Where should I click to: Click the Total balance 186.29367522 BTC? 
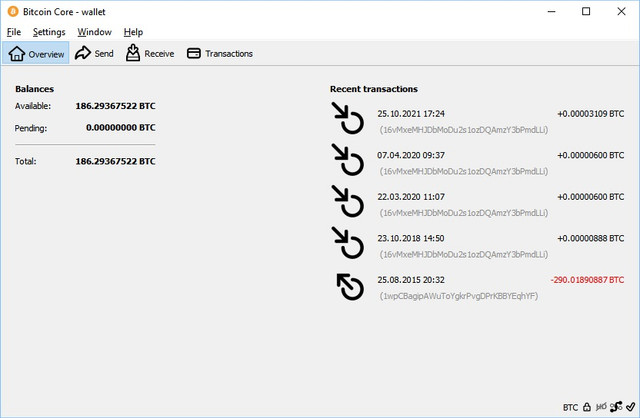point(116,161)
